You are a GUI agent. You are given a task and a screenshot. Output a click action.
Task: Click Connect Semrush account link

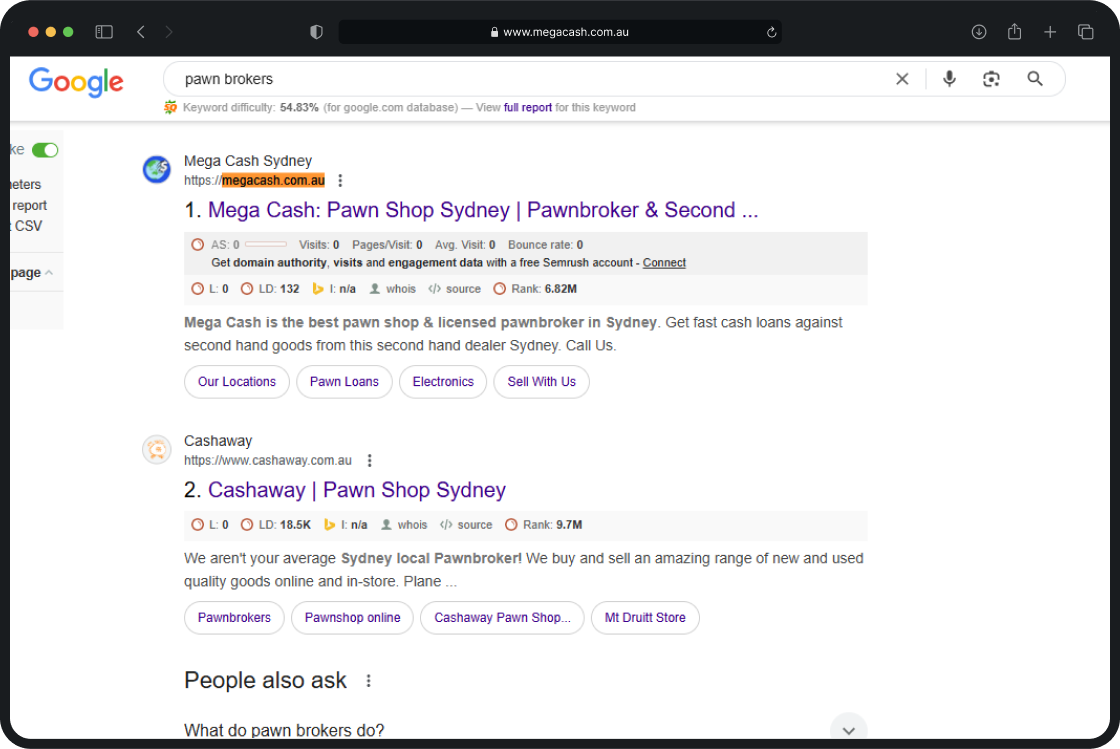point(664,263)
